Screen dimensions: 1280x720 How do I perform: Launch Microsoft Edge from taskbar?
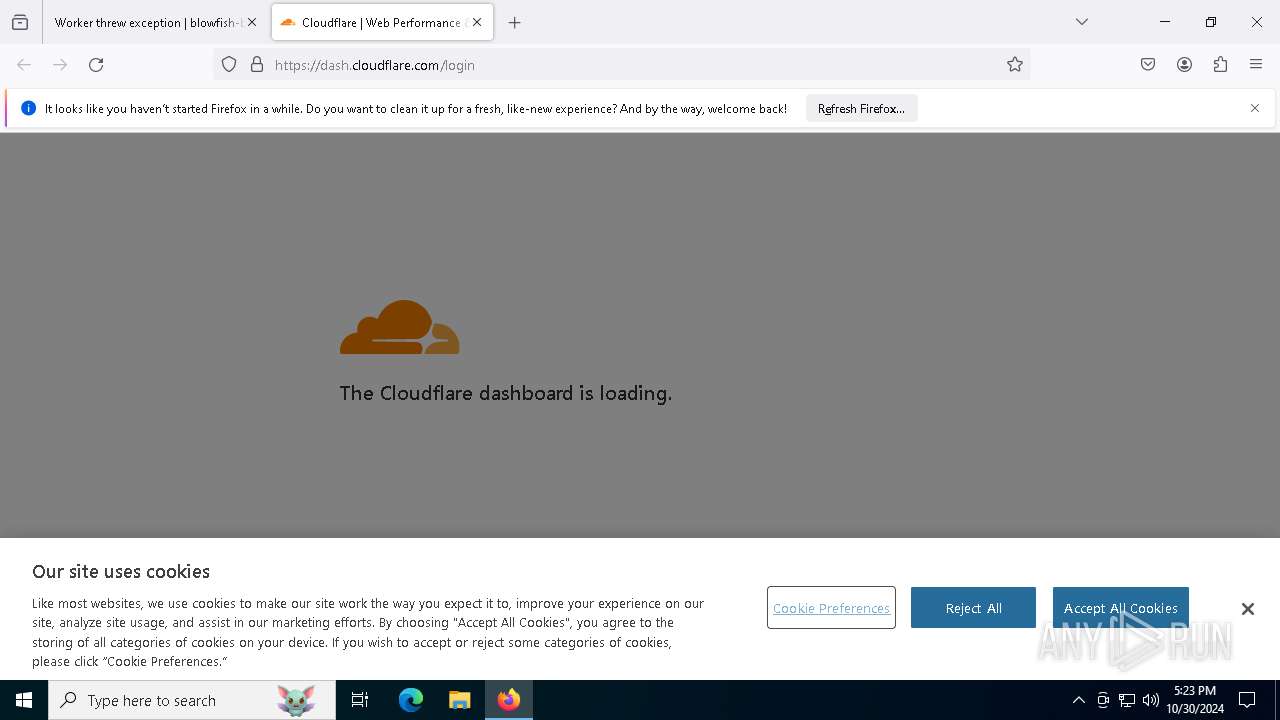(411, 700)
